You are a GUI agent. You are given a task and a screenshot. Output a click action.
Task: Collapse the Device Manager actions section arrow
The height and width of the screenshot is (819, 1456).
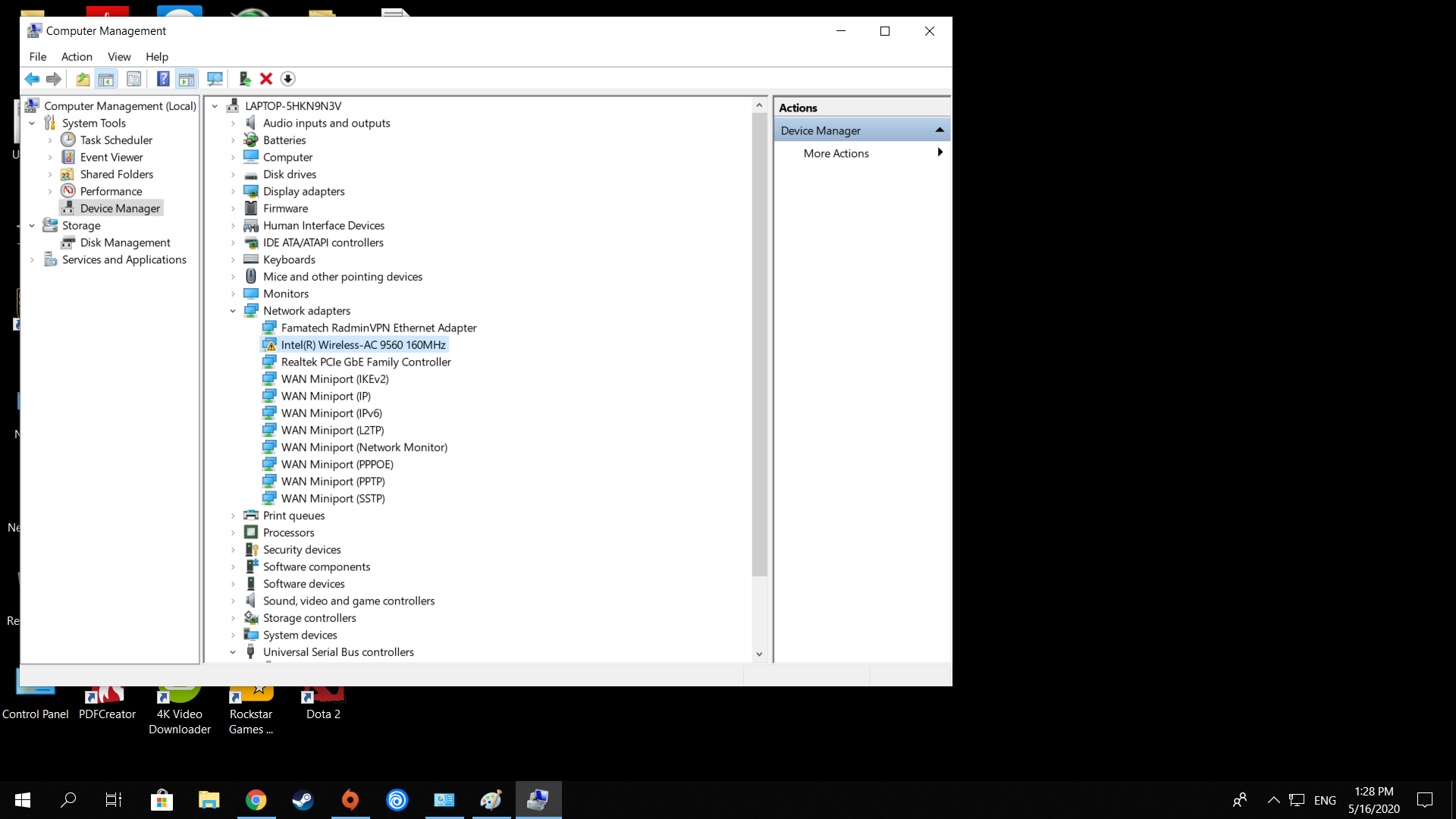pos(940,130)
